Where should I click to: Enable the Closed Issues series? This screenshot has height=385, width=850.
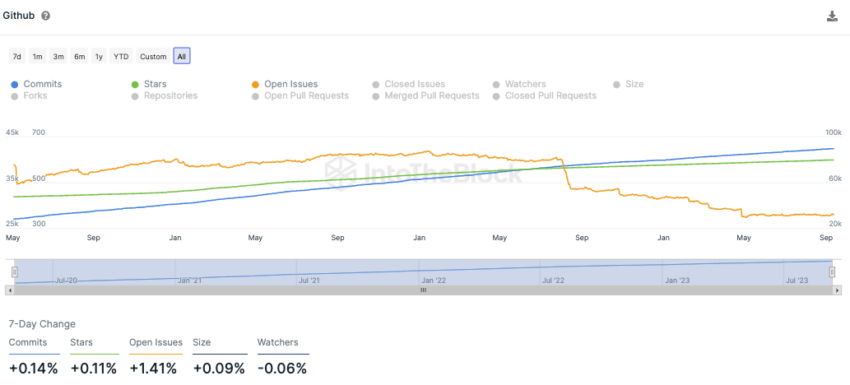[x=409, y=84]
